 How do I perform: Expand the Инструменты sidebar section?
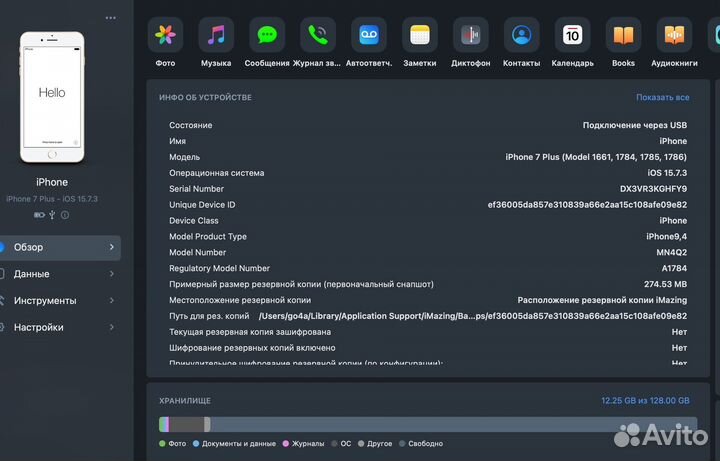(x=60, y=301)
